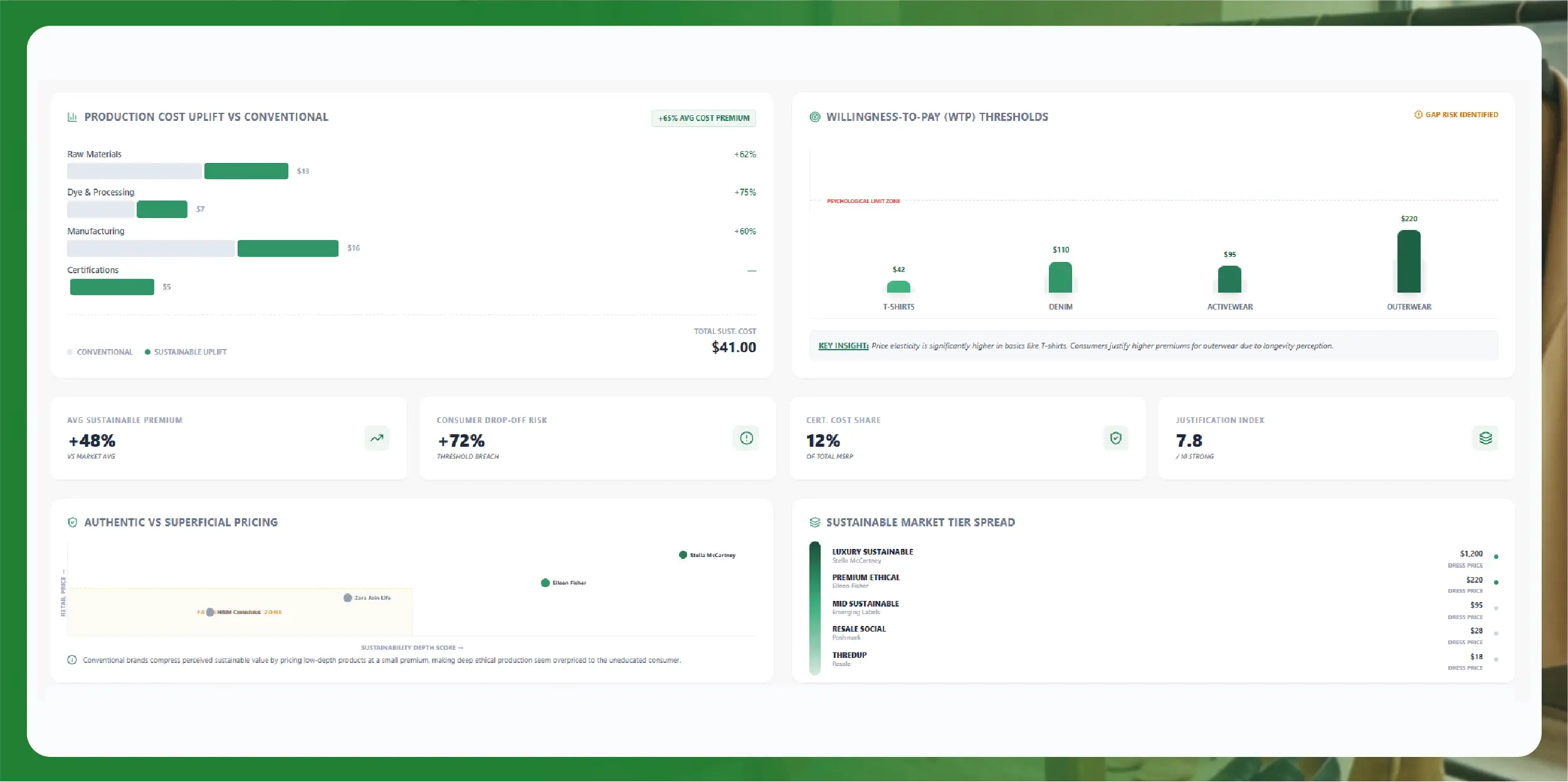The image size is (1568, 782).
Task: Click the shield check icon in Cert. Cost Share card
Action: tap(1115, 438)
